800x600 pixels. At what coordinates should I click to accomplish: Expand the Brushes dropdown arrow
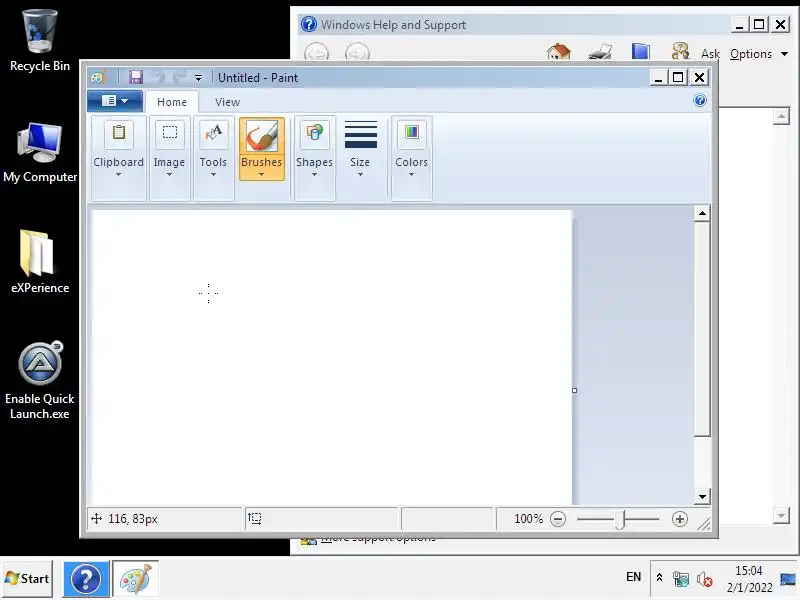[x=262, y=175]
